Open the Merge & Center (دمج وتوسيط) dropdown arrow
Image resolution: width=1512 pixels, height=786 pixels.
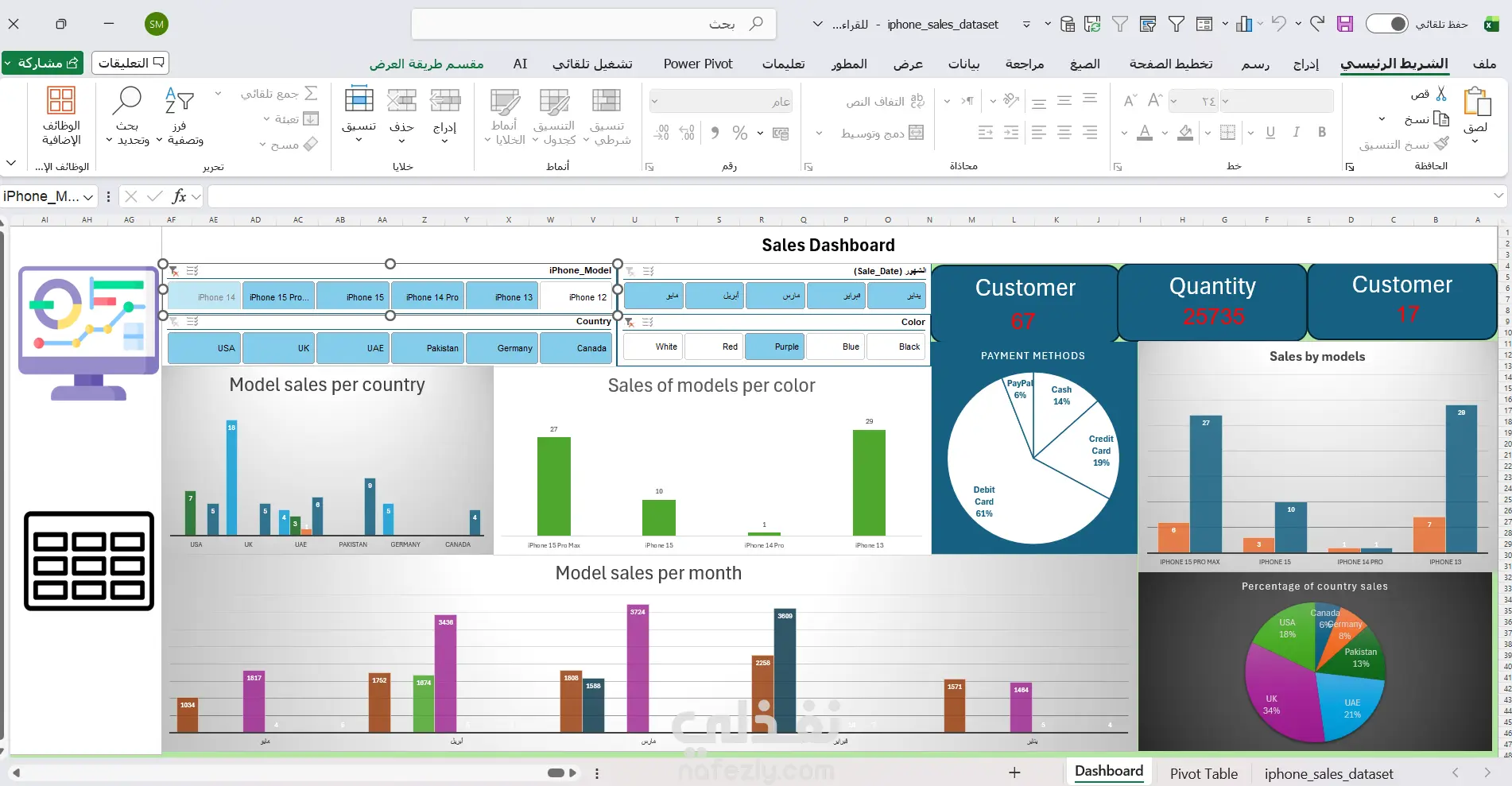819,133
